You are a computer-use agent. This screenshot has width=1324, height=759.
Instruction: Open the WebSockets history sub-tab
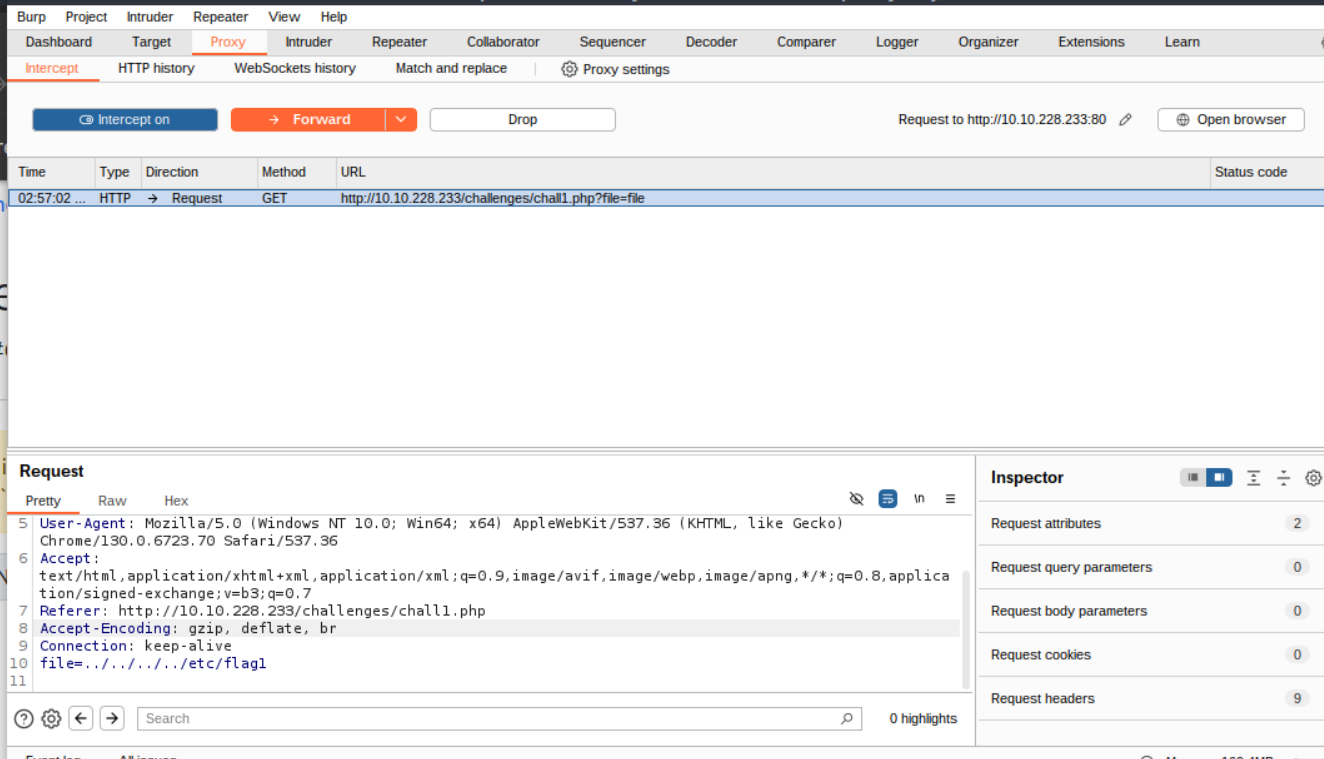[295, 69]
